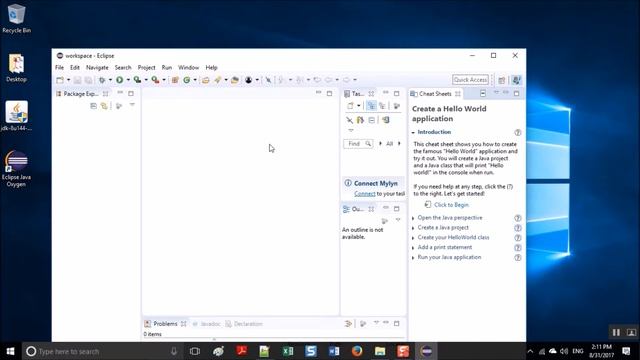Toggle Link with Editor in Package Explorer

tap(104, 106)
